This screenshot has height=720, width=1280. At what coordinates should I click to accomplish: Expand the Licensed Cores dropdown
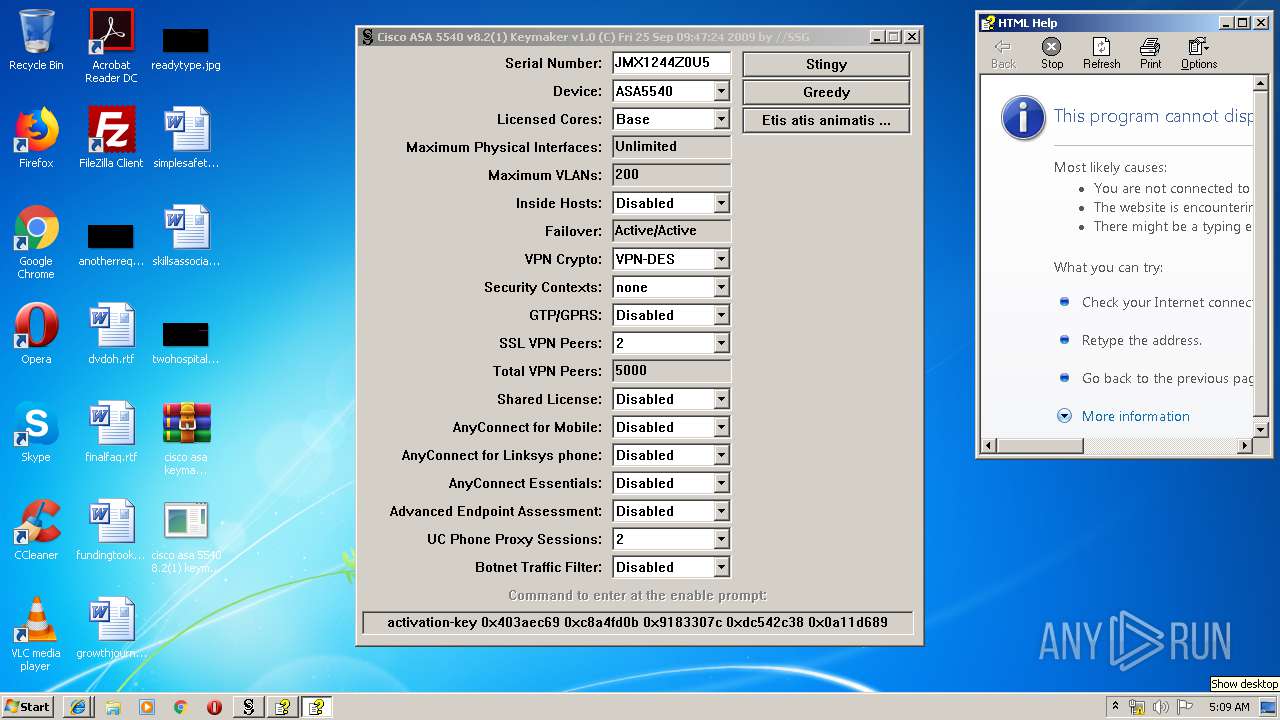722,119
